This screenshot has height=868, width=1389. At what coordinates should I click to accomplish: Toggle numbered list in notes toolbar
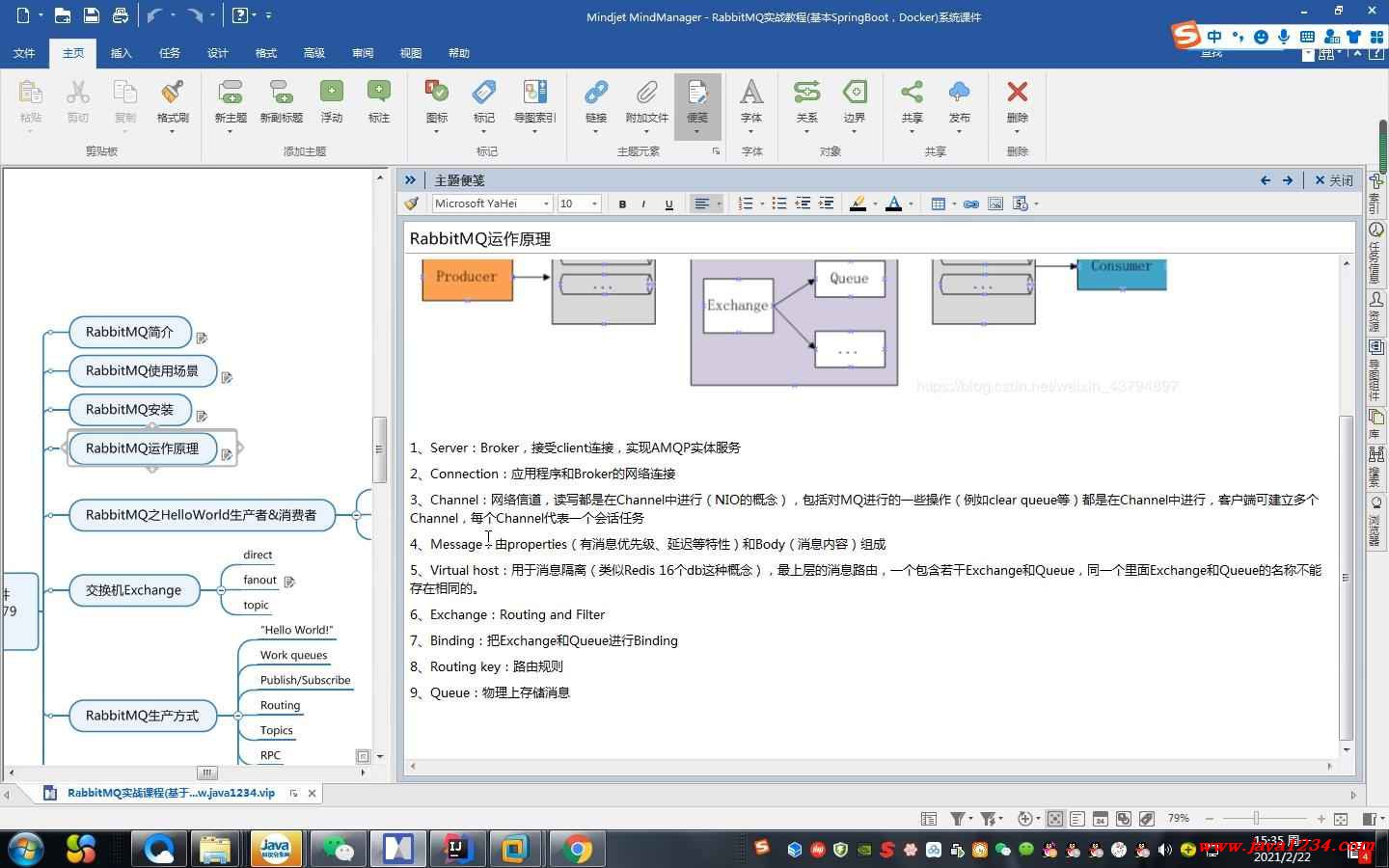coord(745,203)
